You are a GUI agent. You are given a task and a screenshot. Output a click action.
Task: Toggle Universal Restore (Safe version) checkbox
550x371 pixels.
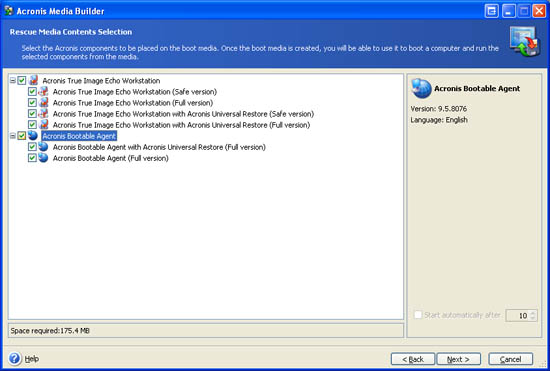point(32,114)
